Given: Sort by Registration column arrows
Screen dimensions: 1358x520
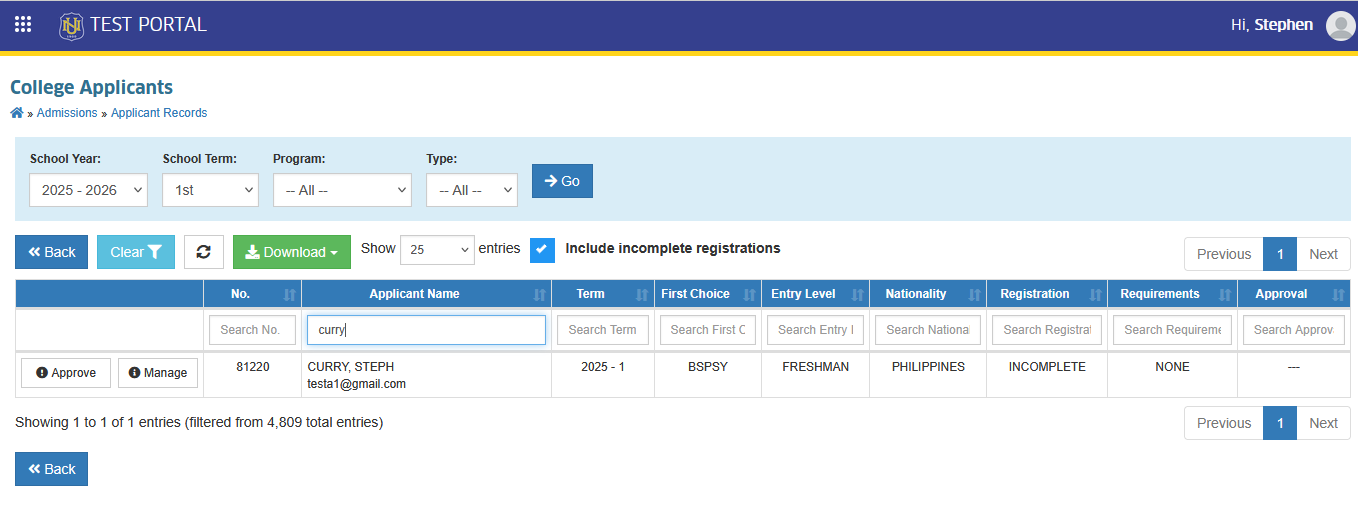Looking at the screenshot, I should tap(1095, 294).
